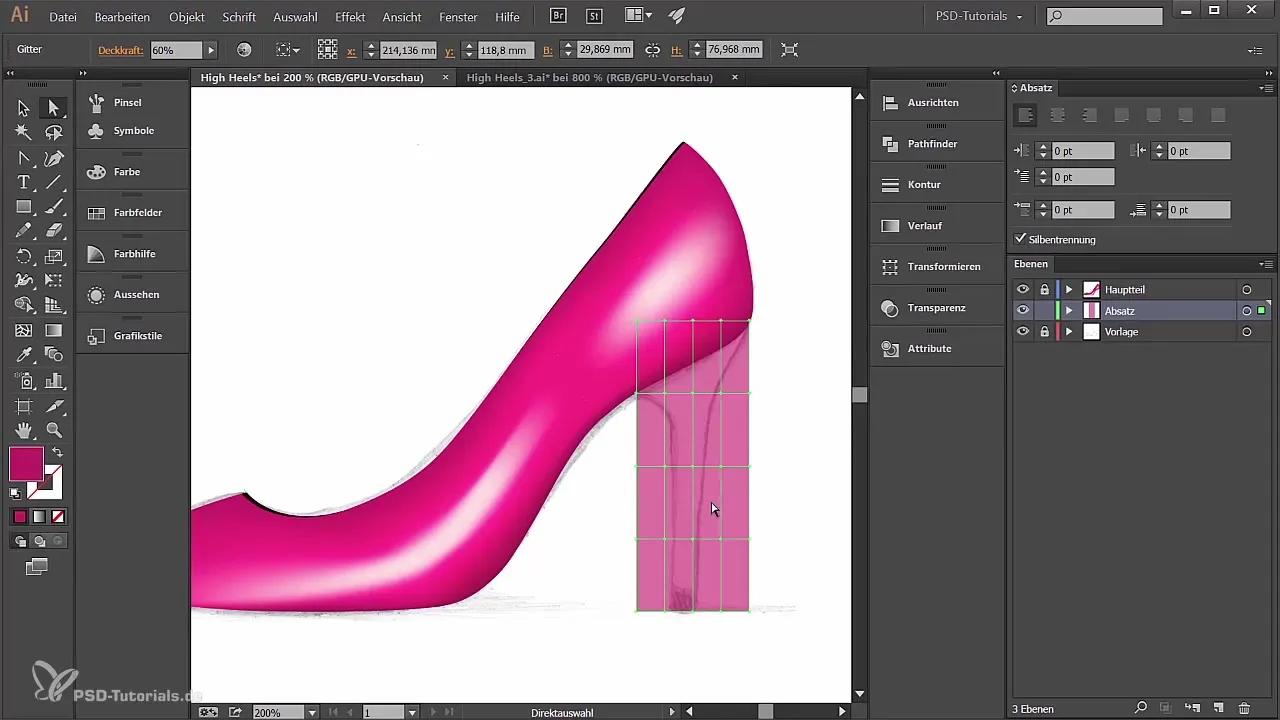This screenshot has height=720, width=1280.
Task: Switch to High Heels_3.ai document tab
Action: (589, 77)
